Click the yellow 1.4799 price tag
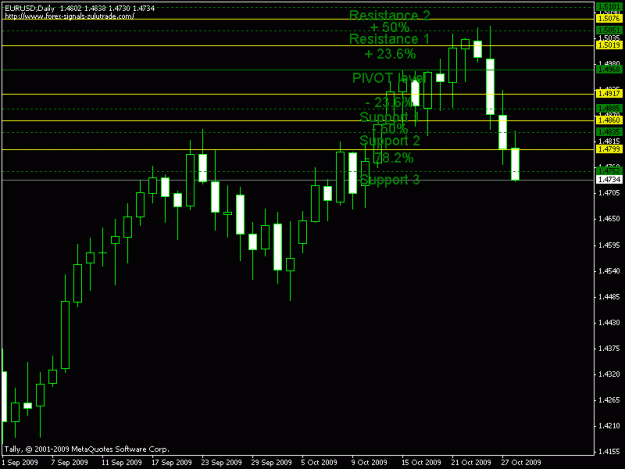This screenshot has height=469, width=625. (609, 149)
